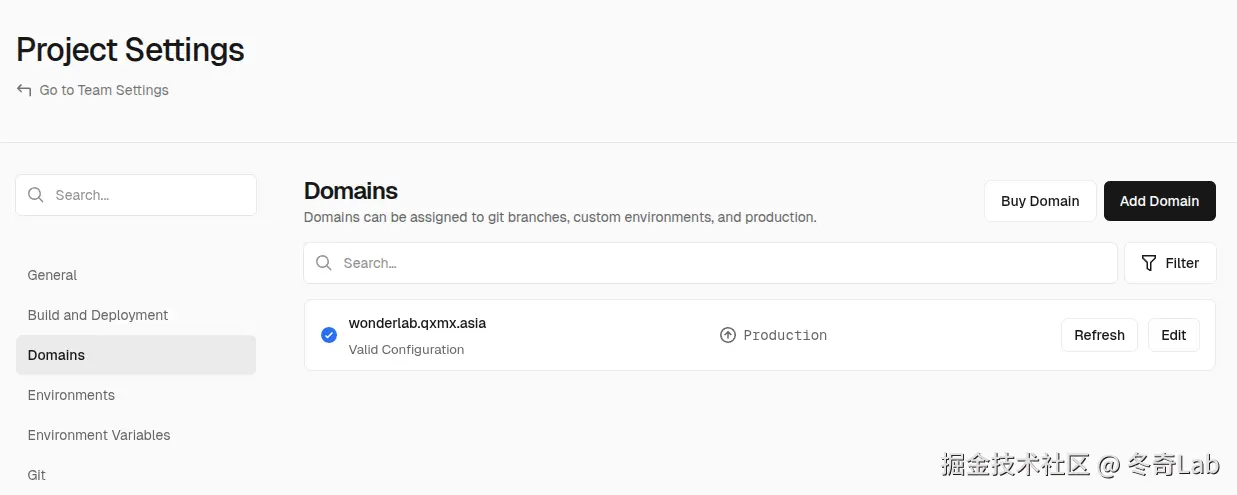1237x495 pixels.
Task: Select the Domains sidebar item
Action: coord(57,355)
